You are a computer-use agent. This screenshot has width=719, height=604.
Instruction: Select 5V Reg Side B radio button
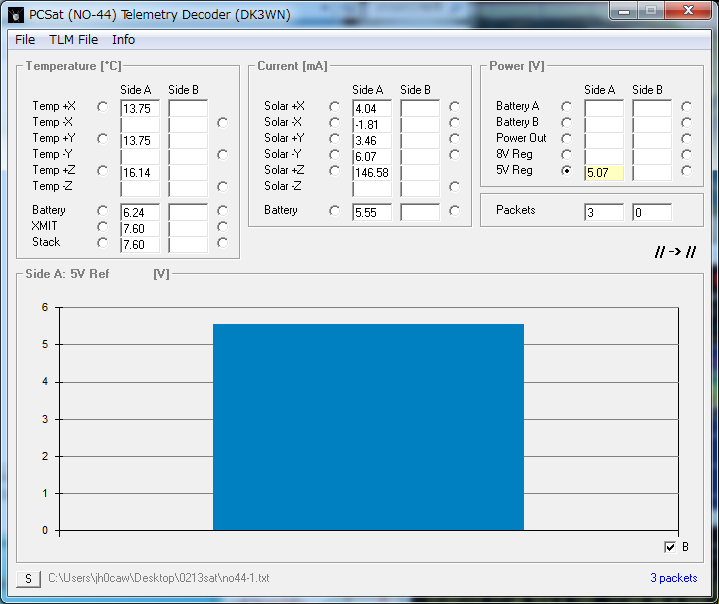686,171
